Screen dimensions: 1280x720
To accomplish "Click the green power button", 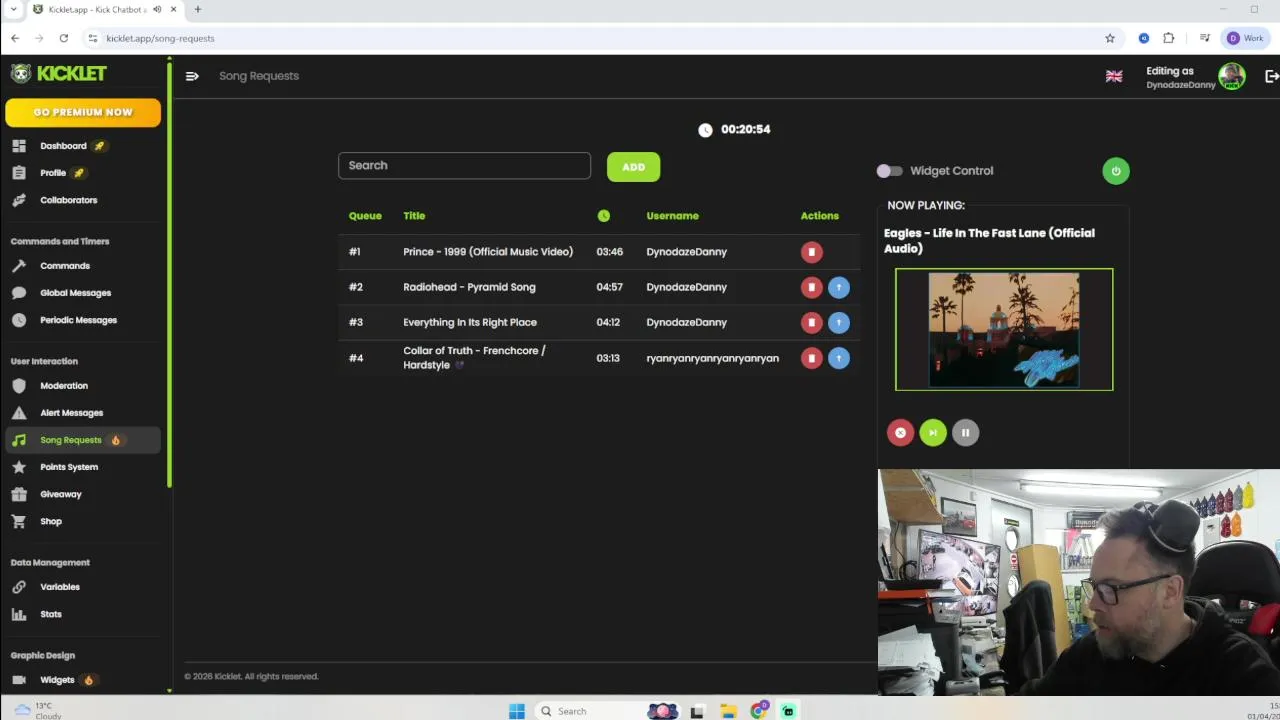I will click(x=1116, y=171).
